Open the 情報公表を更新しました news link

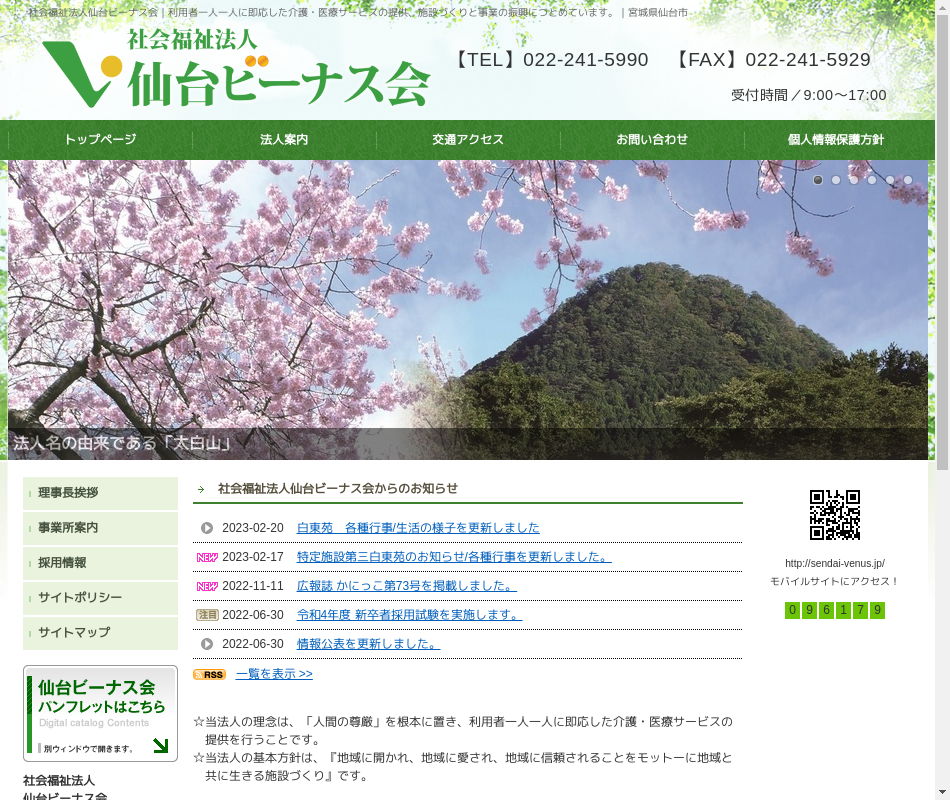368,644
